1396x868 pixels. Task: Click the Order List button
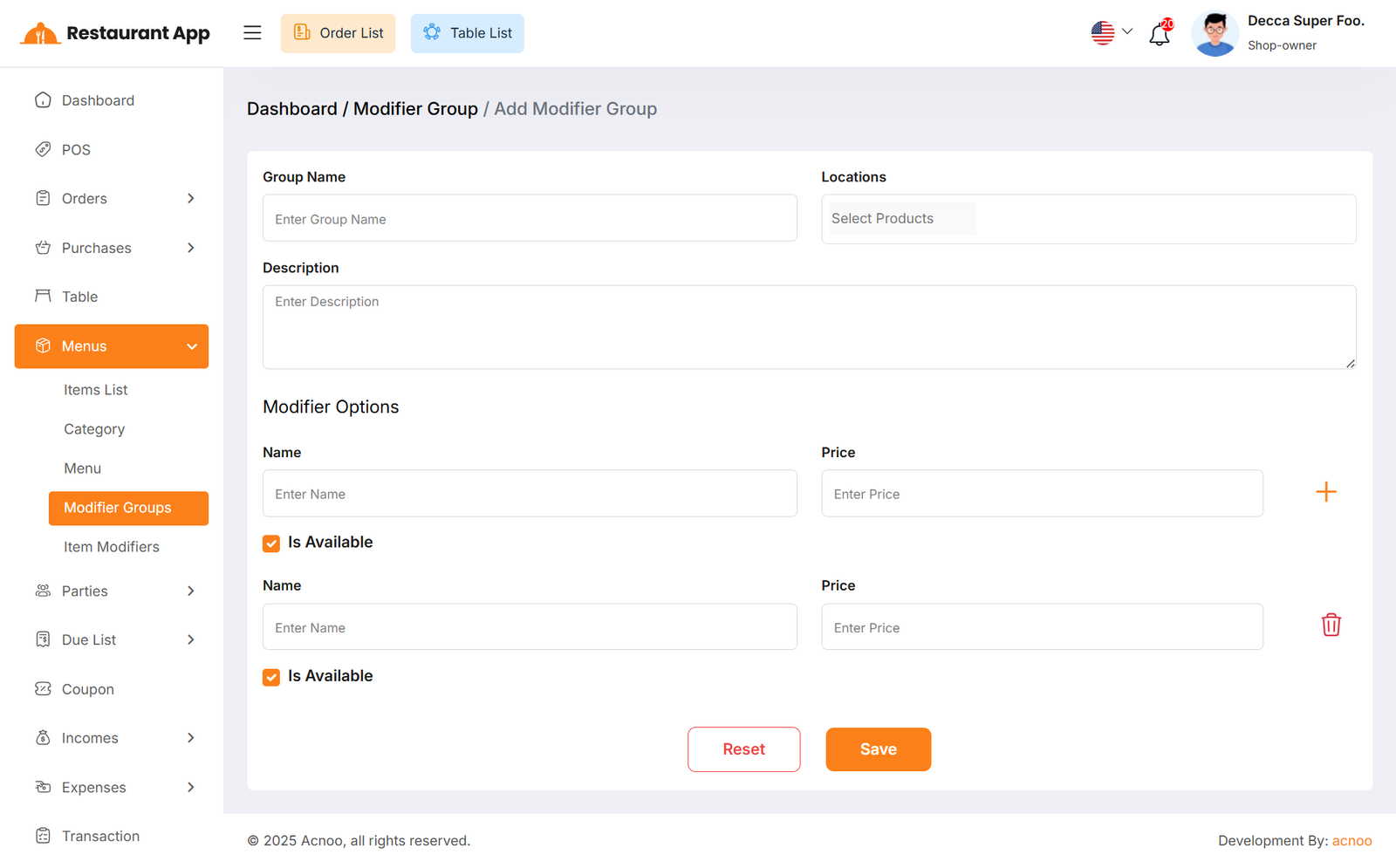coord(338,33)
